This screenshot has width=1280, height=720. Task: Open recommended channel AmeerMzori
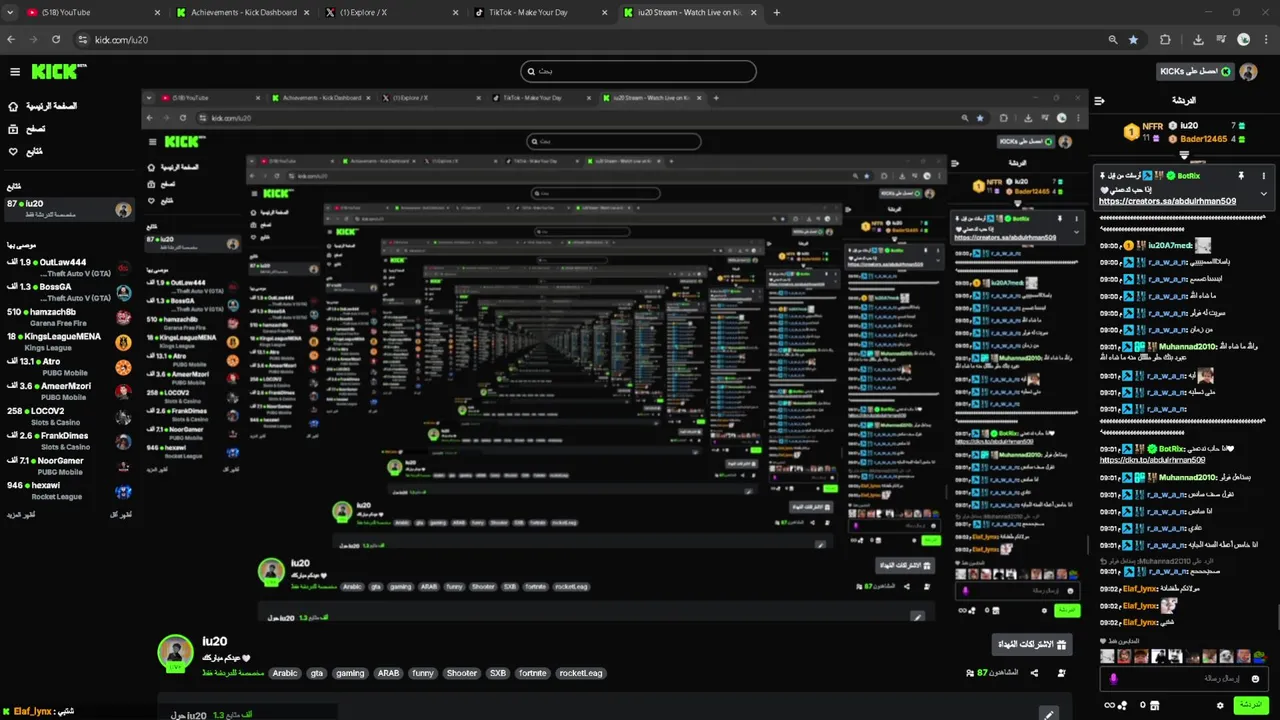pos(68,392)
